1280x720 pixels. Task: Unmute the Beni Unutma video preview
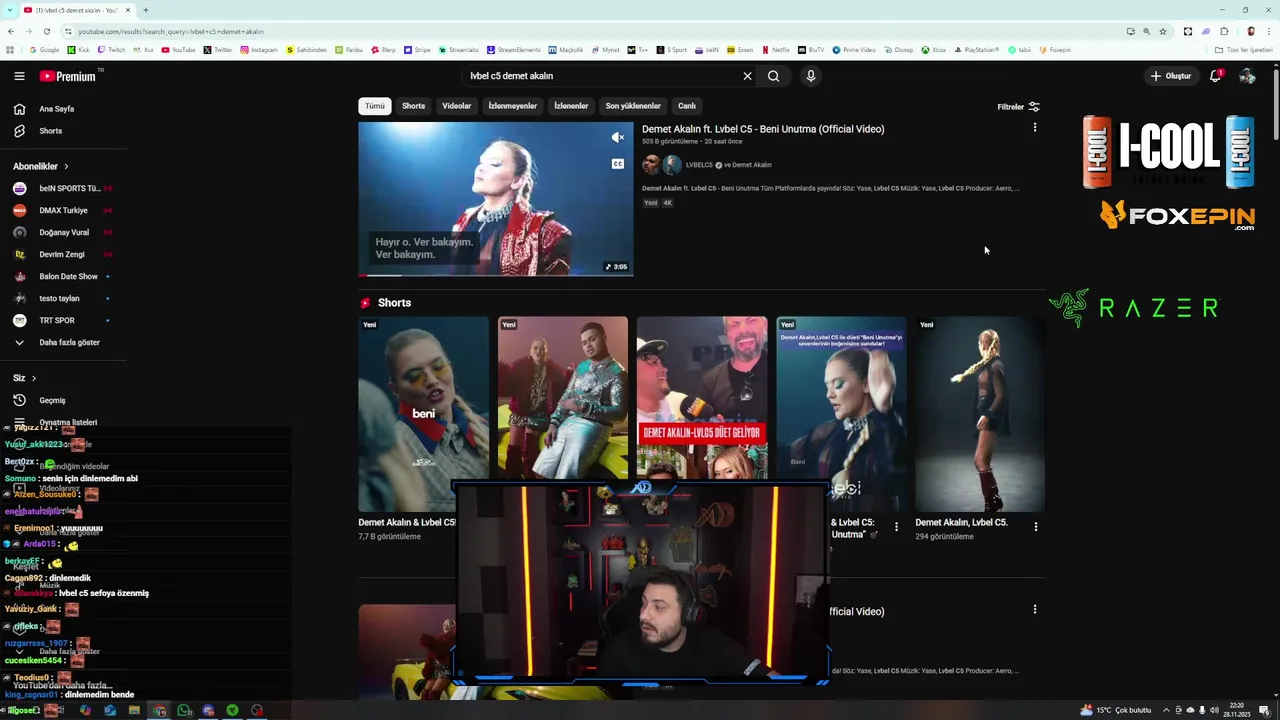(618, 138)
